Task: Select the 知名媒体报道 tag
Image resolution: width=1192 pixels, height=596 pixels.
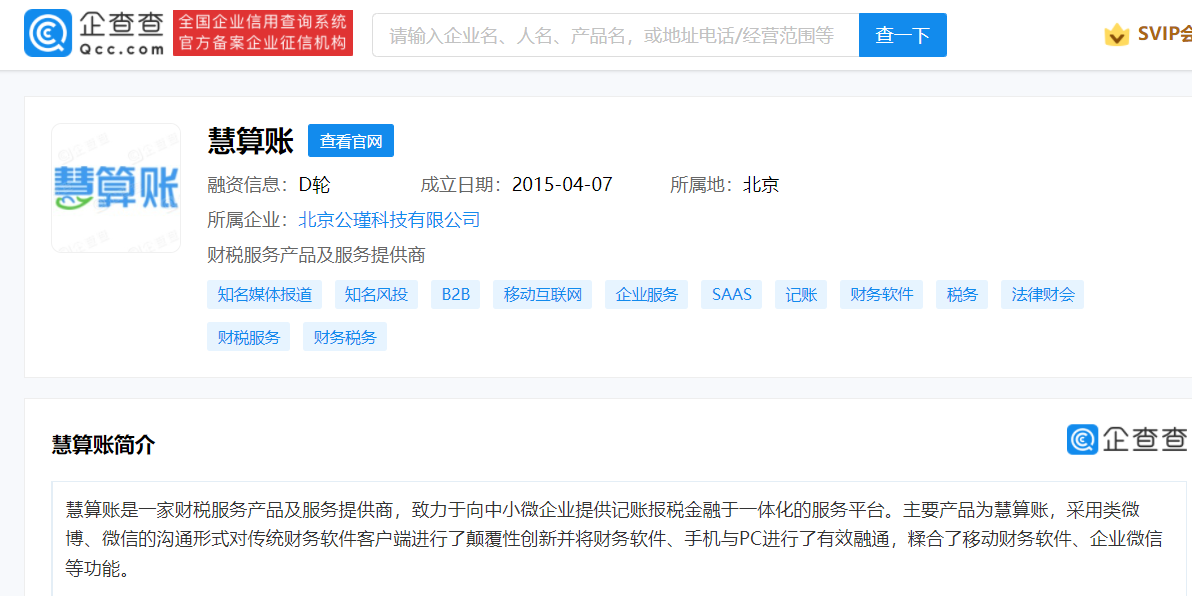Action: pos(265,295)
